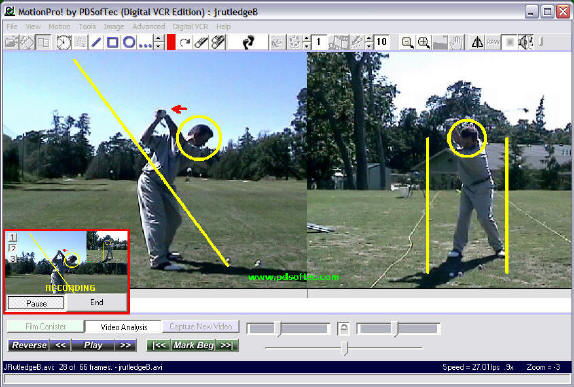Click the stopwatch clock icon

pyautogui.click(x=64, y=42)
